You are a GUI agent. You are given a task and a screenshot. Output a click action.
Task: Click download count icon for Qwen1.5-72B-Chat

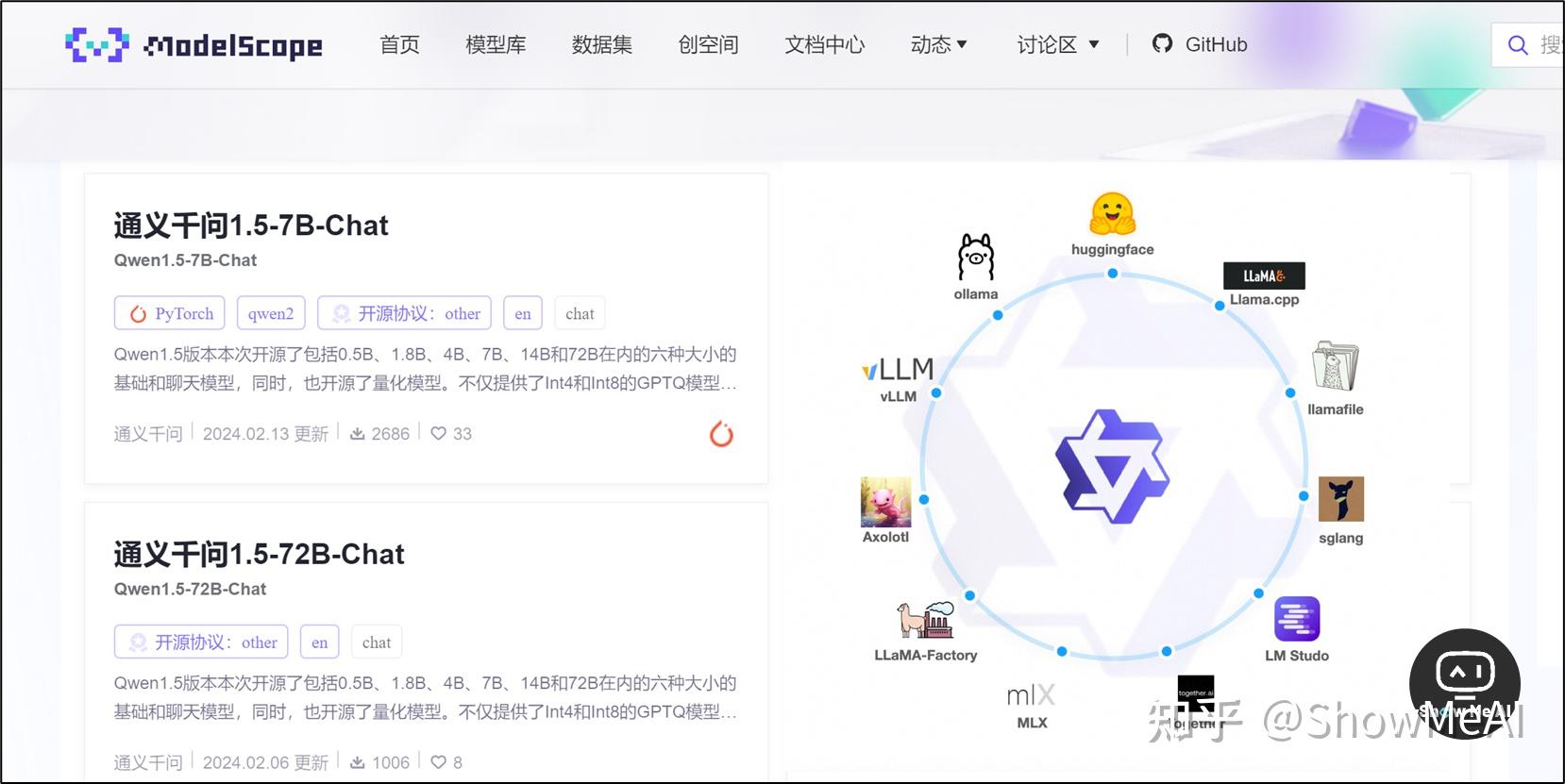click(x=358, y=762)
